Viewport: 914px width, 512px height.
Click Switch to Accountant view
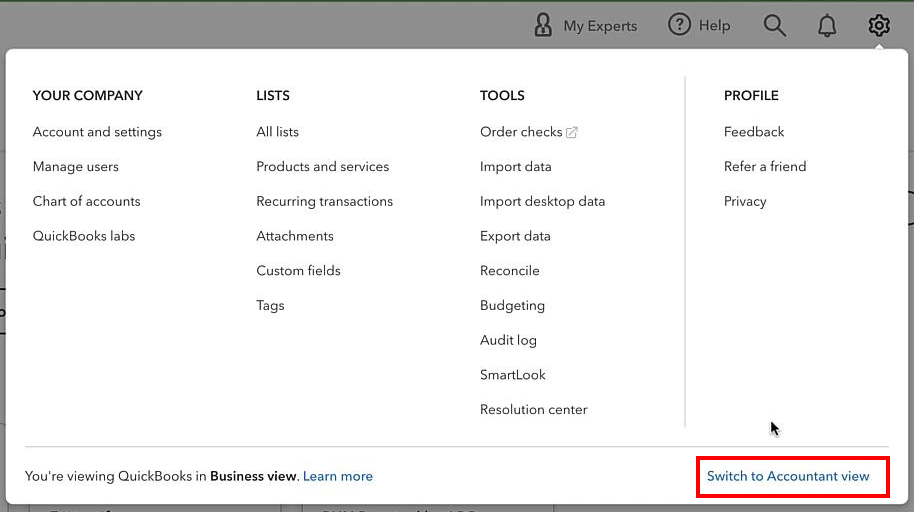(788, 476)
